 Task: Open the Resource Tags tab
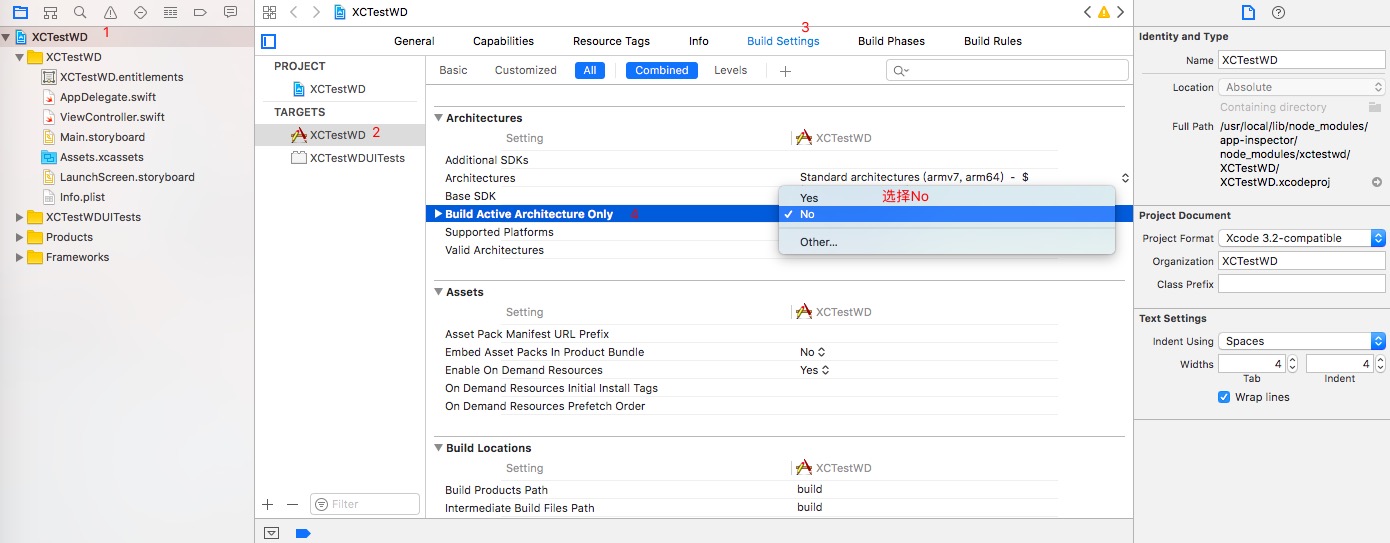(x=611, y=41)
